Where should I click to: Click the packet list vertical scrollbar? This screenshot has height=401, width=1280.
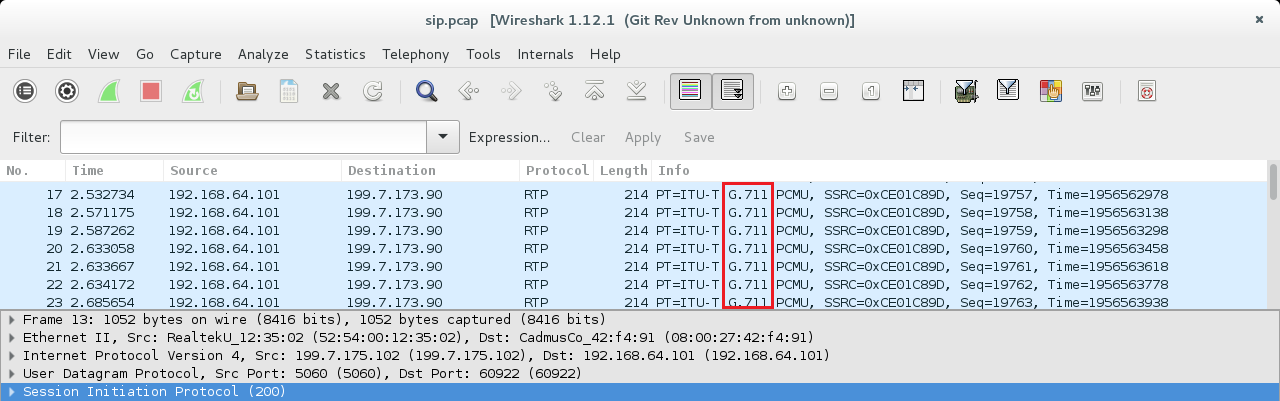pos(1272,234)
